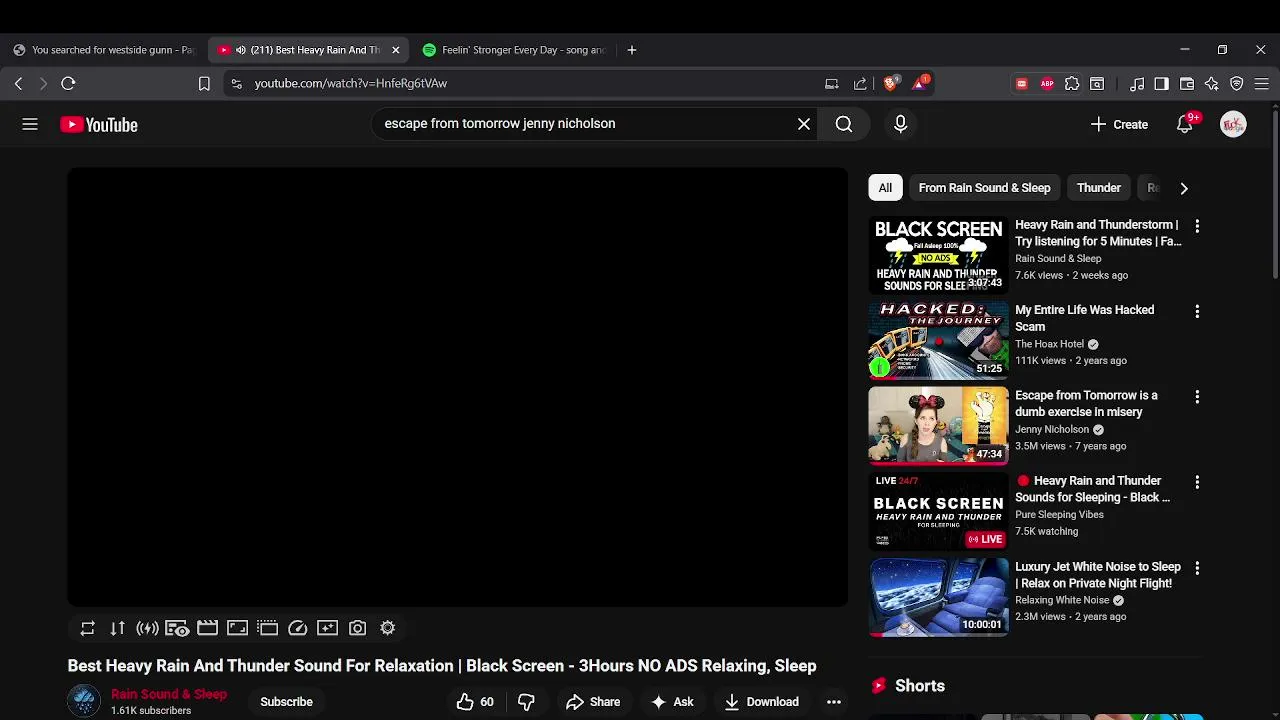Open YouTube notifications bell
Image resolution: width=1280 pixels, height=720 pixels.
(1185, 124)
